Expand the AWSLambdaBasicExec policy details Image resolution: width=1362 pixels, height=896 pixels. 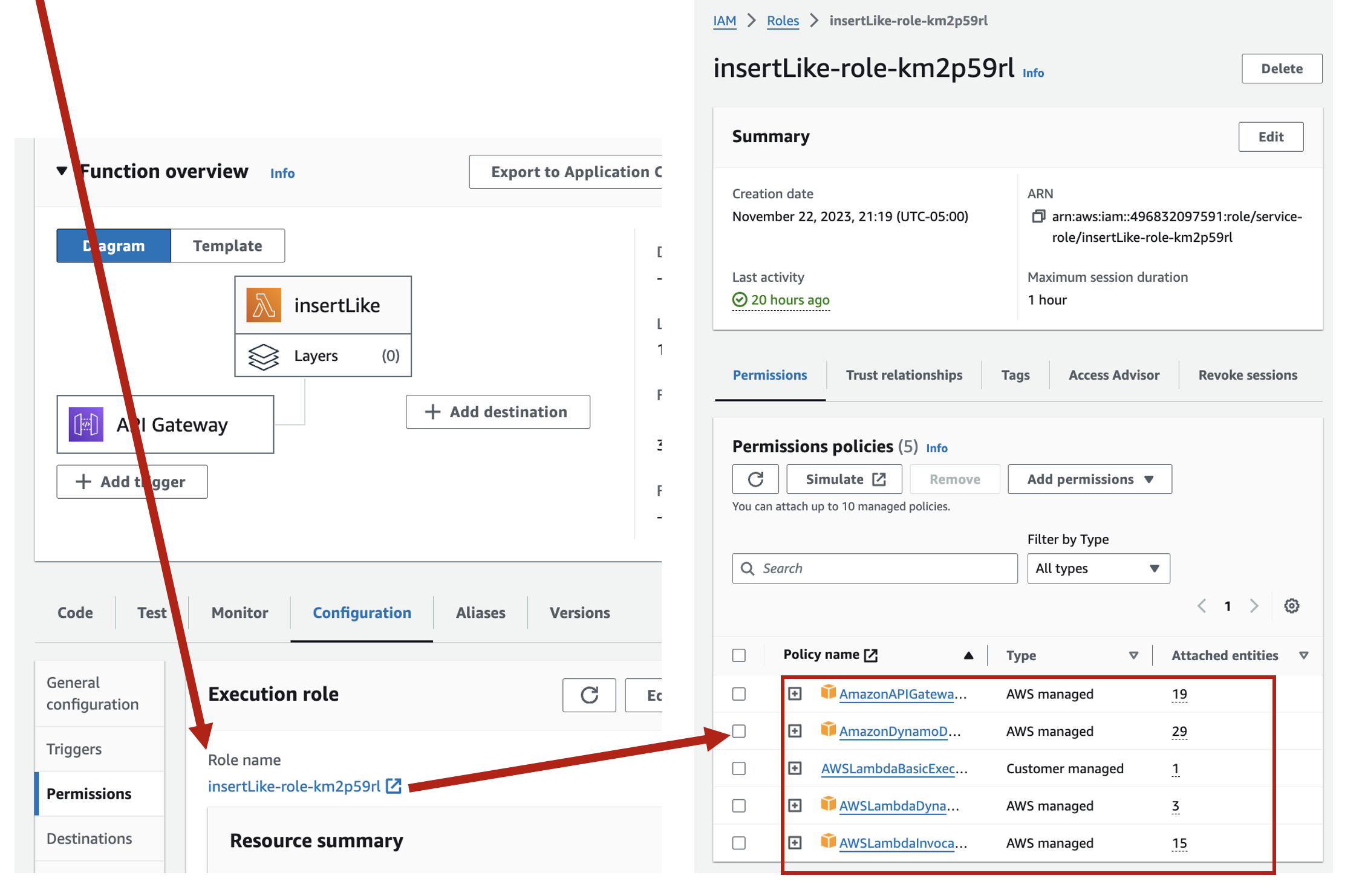tap(795, 768)
